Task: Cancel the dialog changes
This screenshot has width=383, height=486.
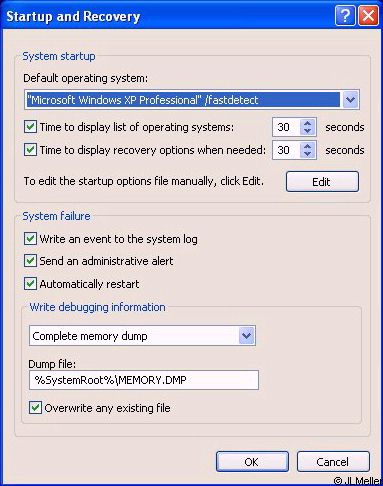Action: pos(333,462)
